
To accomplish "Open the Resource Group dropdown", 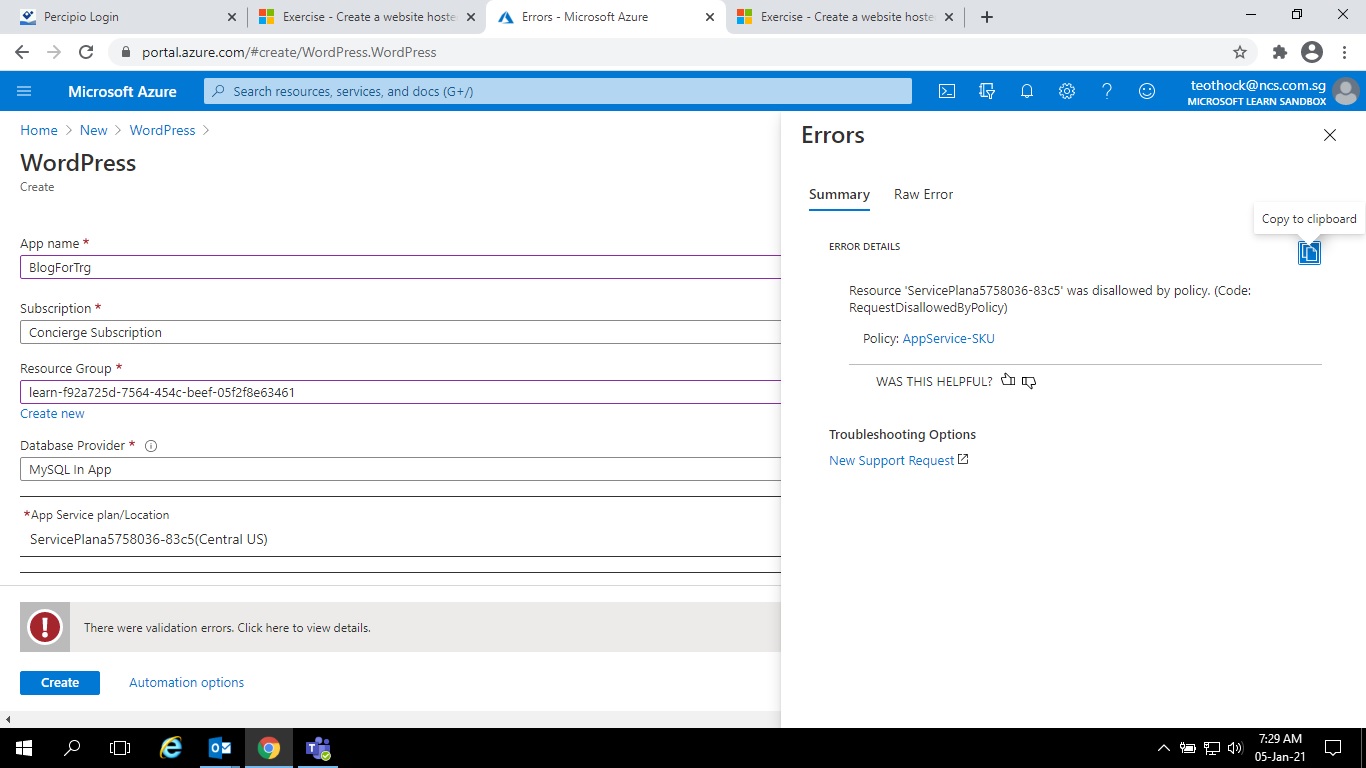I will [400, 392].
